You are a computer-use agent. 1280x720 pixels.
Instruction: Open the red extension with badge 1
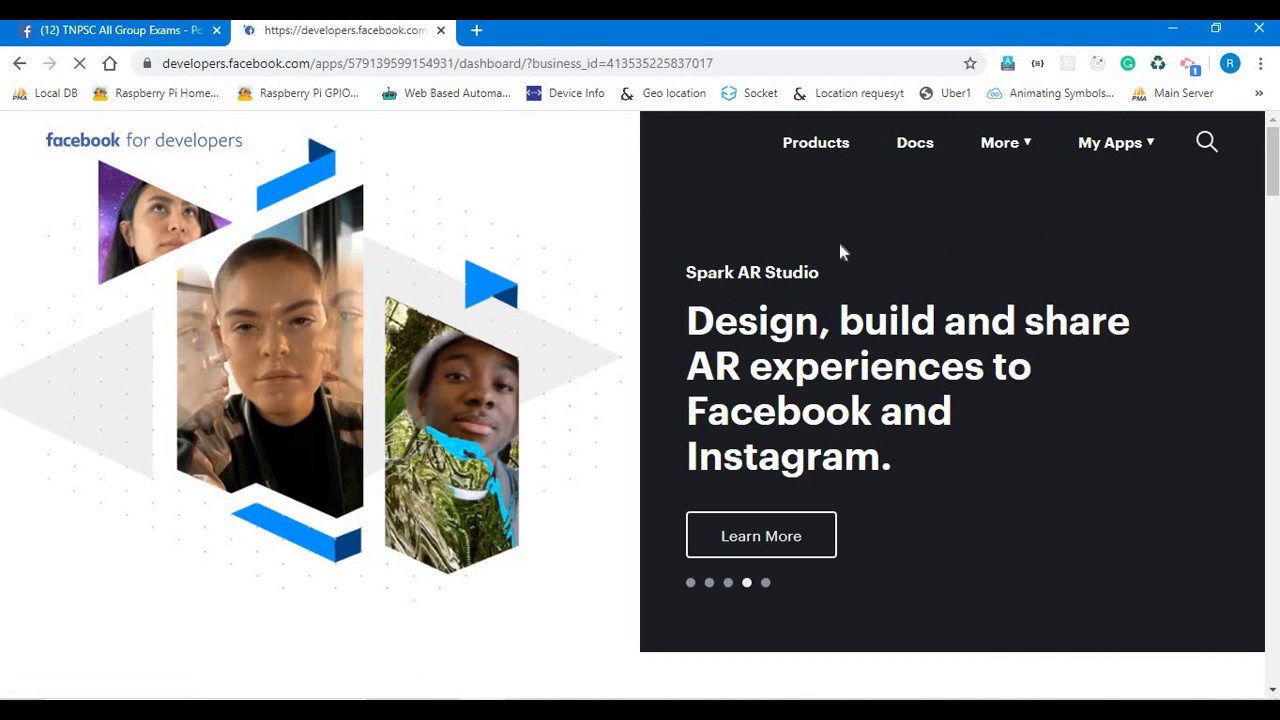[1189, 65]
